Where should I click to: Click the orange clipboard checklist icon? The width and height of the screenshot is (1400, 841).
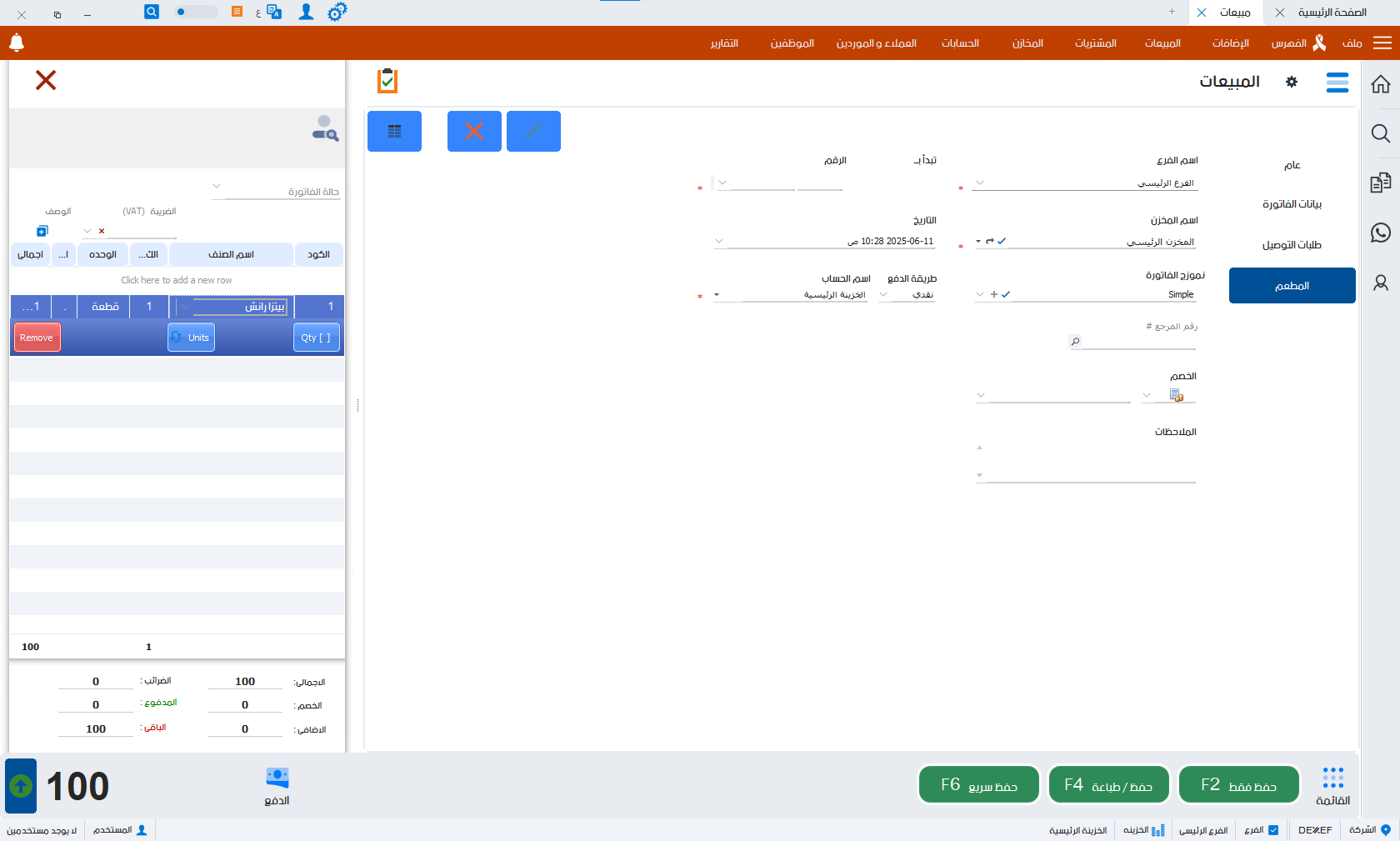pyautogui.click(x=387, y=81)
